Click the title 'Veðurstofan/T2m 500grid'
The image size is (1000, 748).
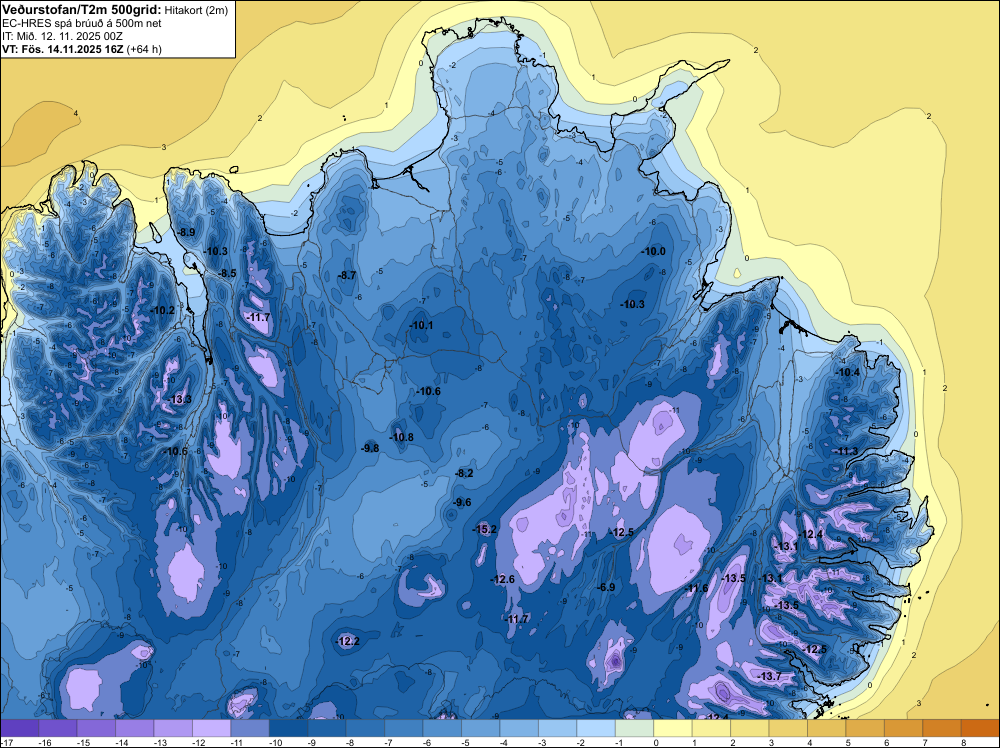[82, 9]
